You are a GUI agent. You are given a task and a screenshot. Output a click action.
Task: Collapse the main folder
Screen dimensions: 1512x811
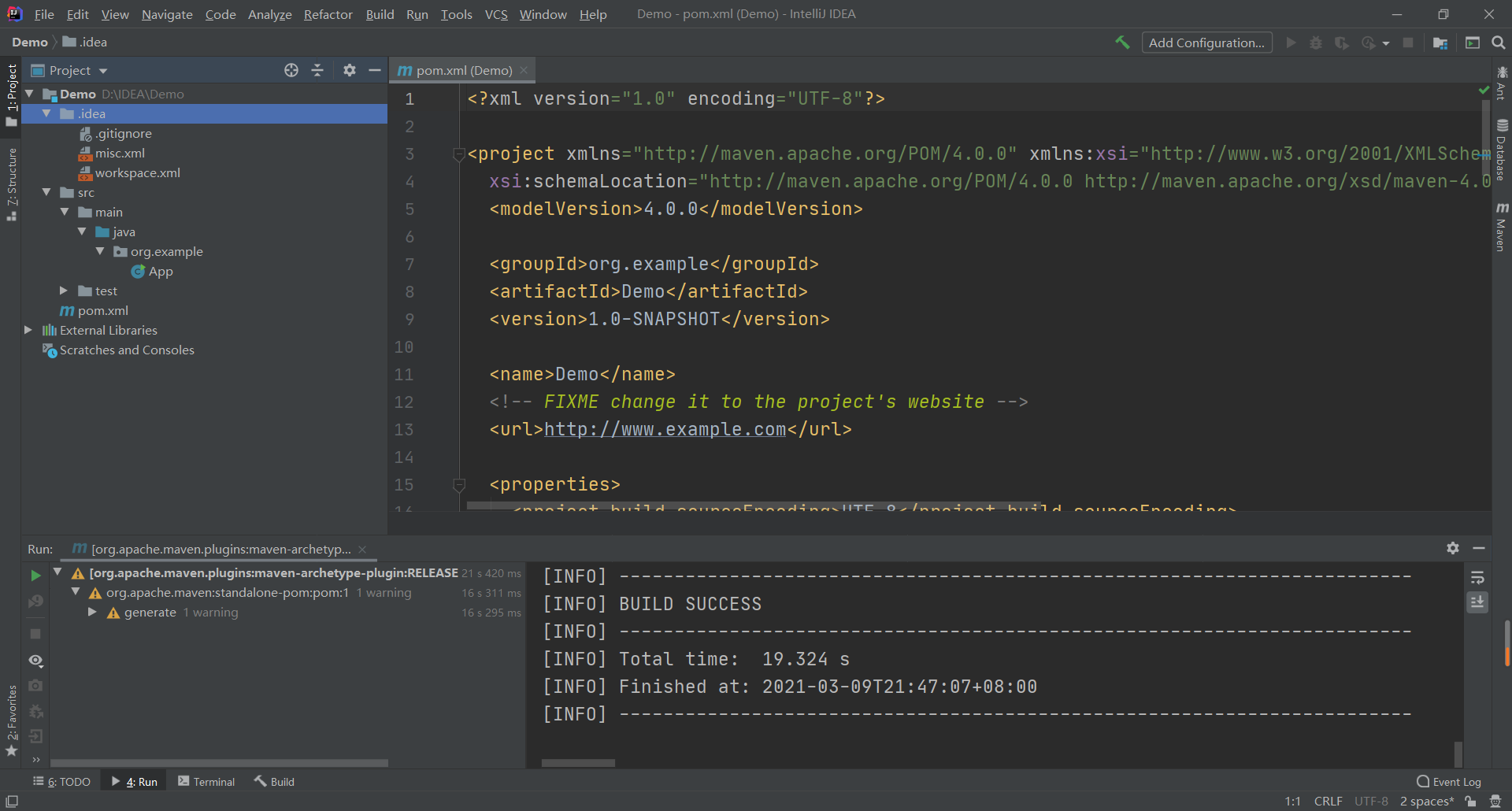click(65, 212)
